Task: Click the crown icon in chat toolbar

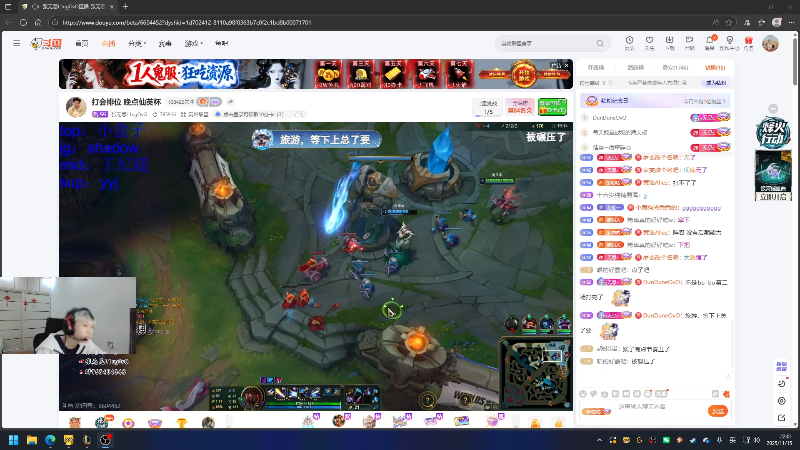Action: coord(605,394)
